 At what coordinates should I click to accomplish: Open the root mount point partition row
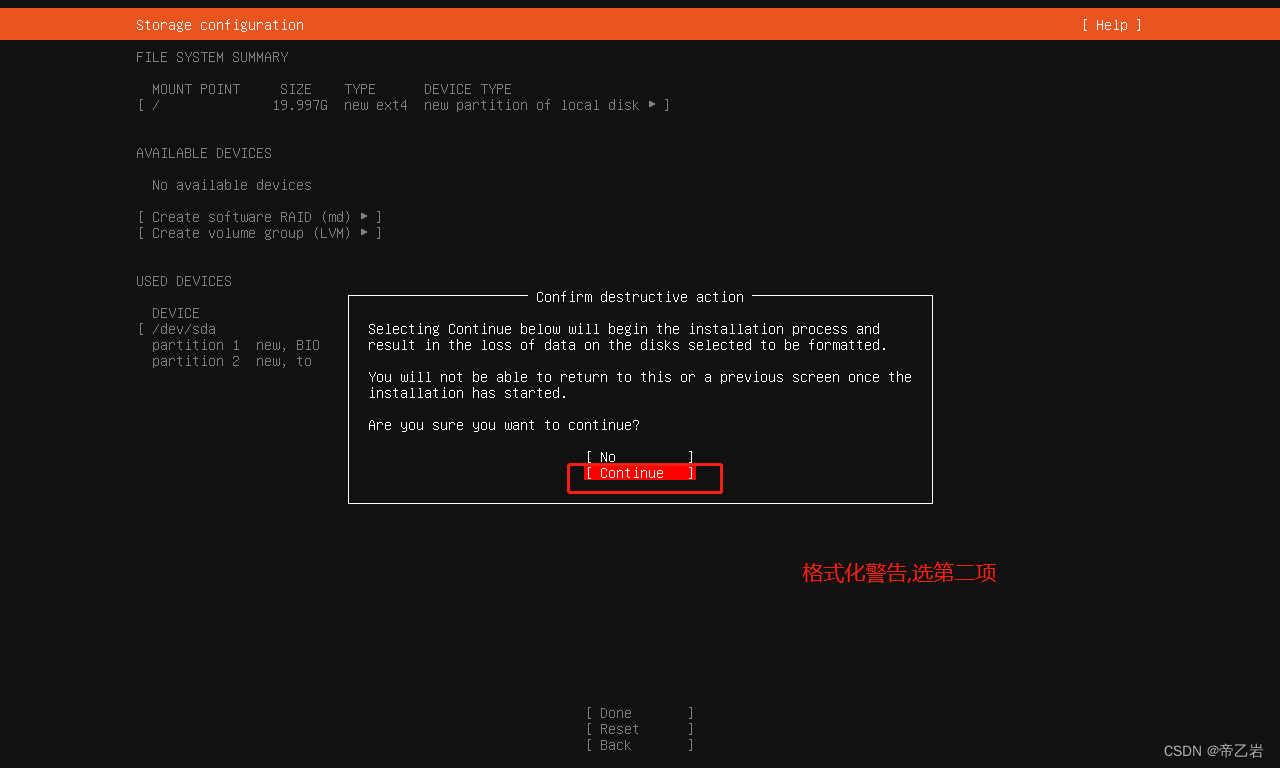click(404, 105)
